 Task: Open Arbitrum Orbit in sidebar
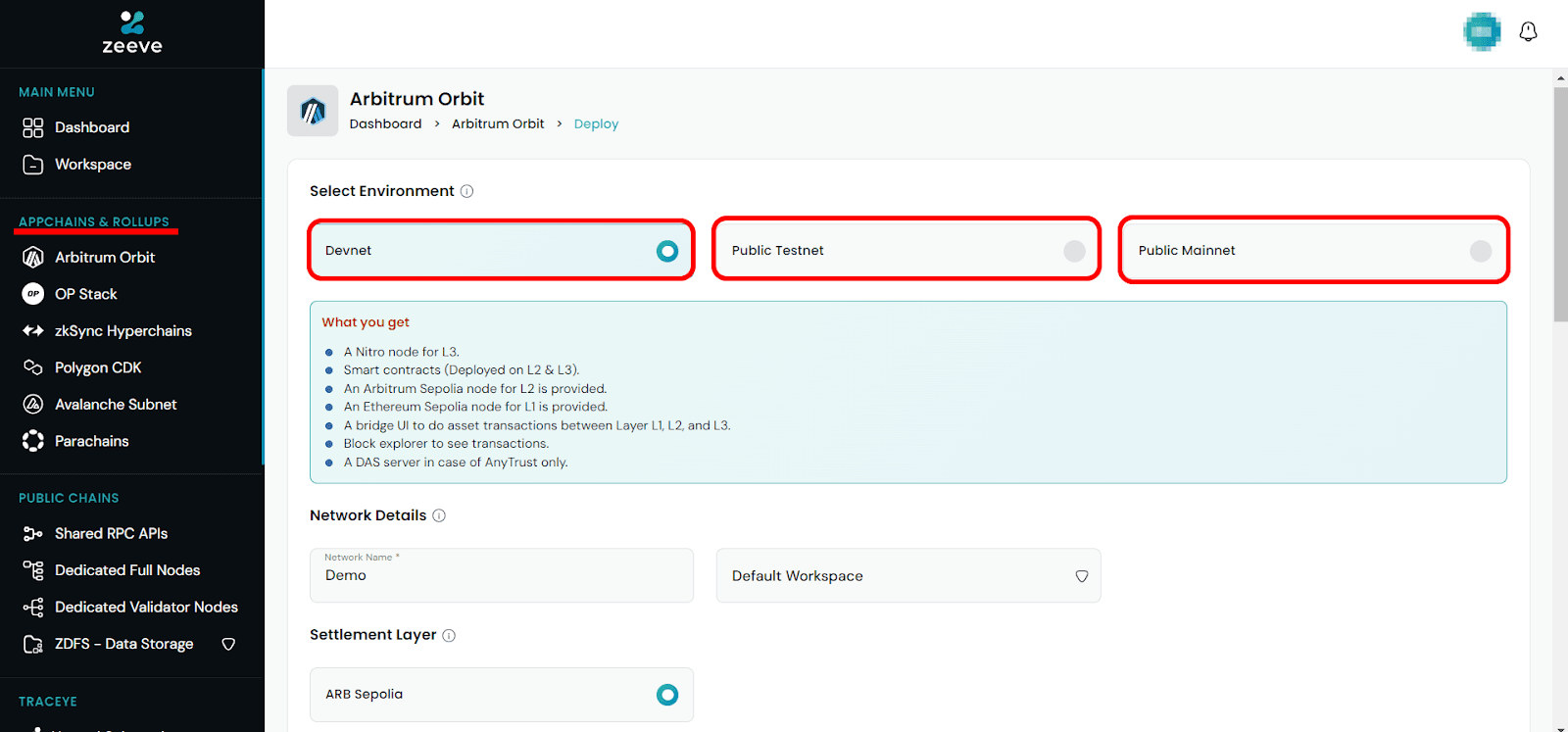pos(105,258)
